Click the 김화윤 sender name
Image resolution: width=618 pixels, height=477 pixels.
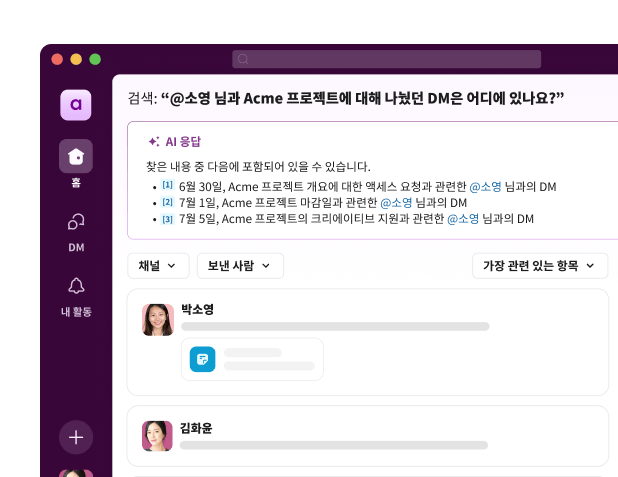[196, 428]
